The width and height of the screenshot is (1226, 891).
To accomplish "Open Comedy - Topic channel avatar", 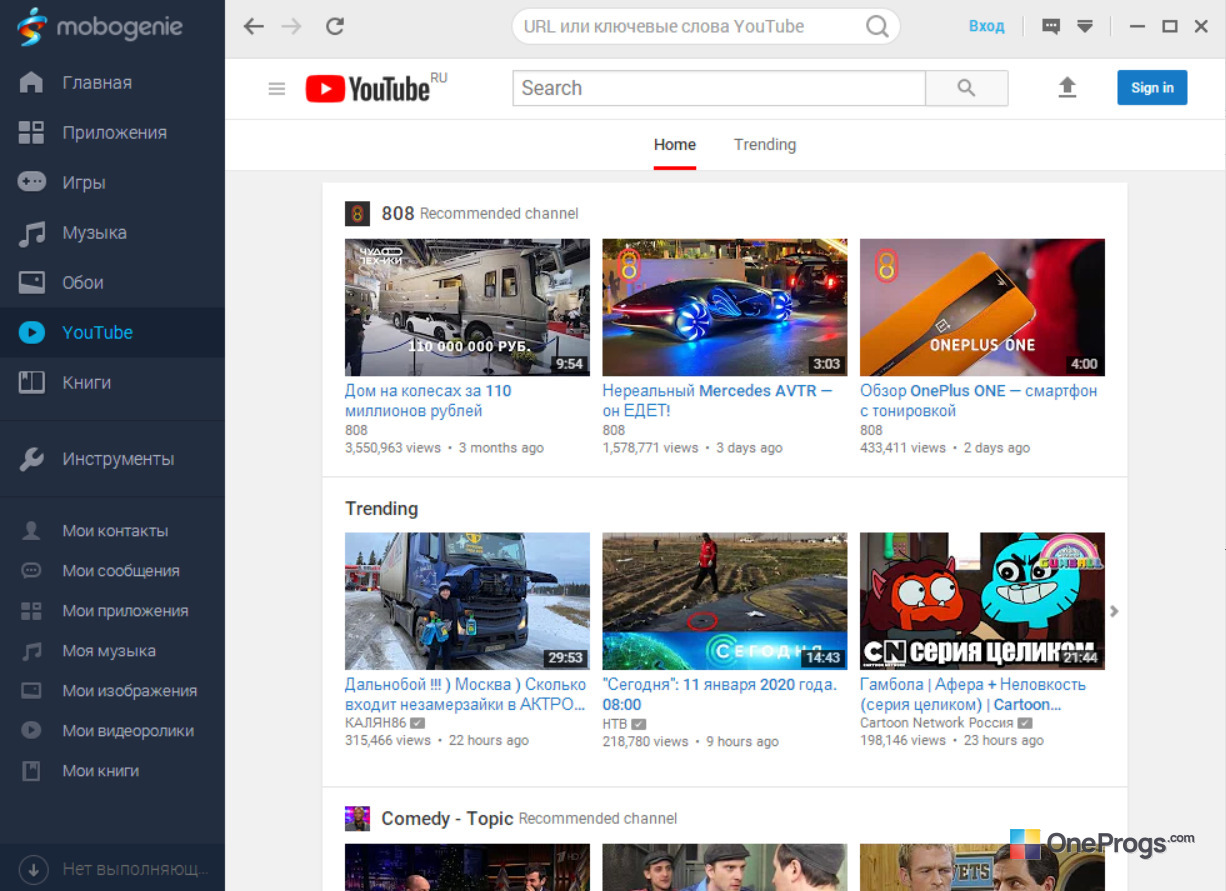I will point(357,818).
